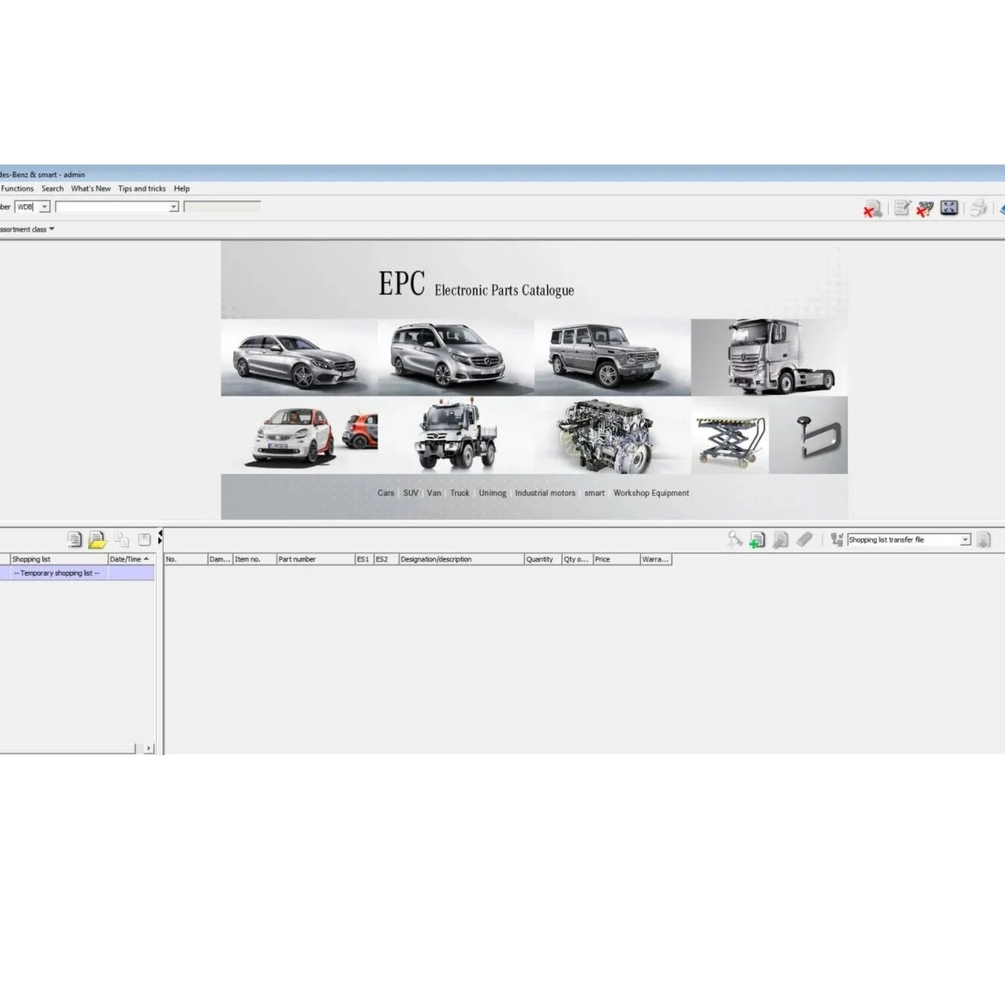Viewport: 1005px width, 1005px height.
Task: Click the Shopping list column header
Action: (x=59, y=559)
